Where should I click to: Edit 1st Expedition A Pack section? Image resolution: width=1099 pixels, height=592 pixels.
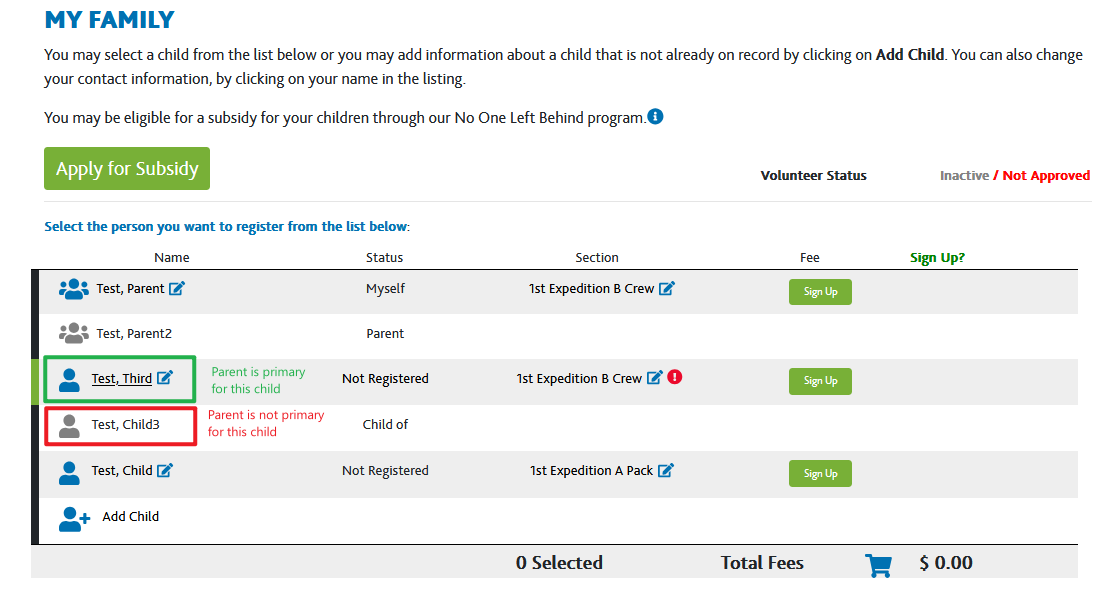pyautogui.click(x=666, y=470)
